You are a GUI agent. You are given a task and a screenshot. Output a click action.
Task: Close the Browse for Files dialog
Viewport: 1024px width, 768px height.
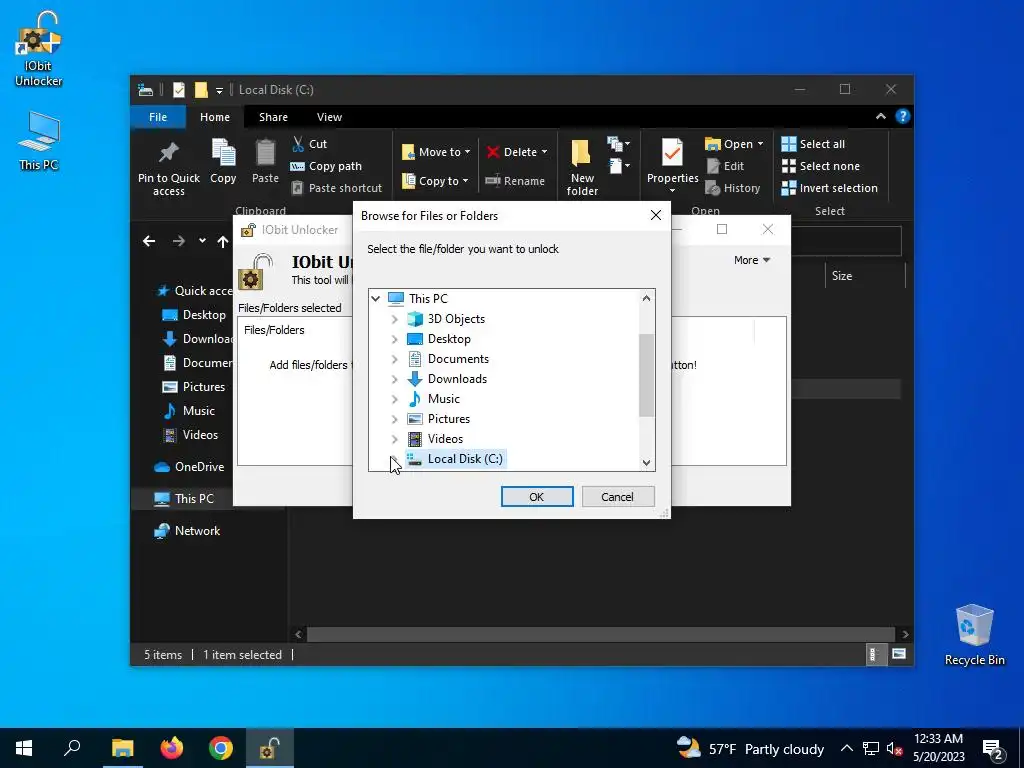(656, 216)
